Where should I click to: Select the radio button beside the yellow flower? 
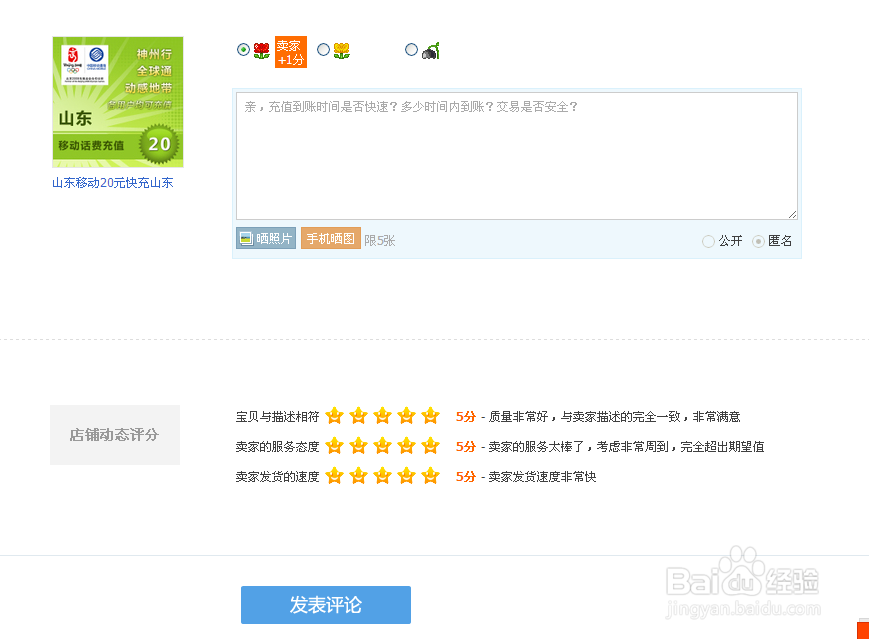322,49
